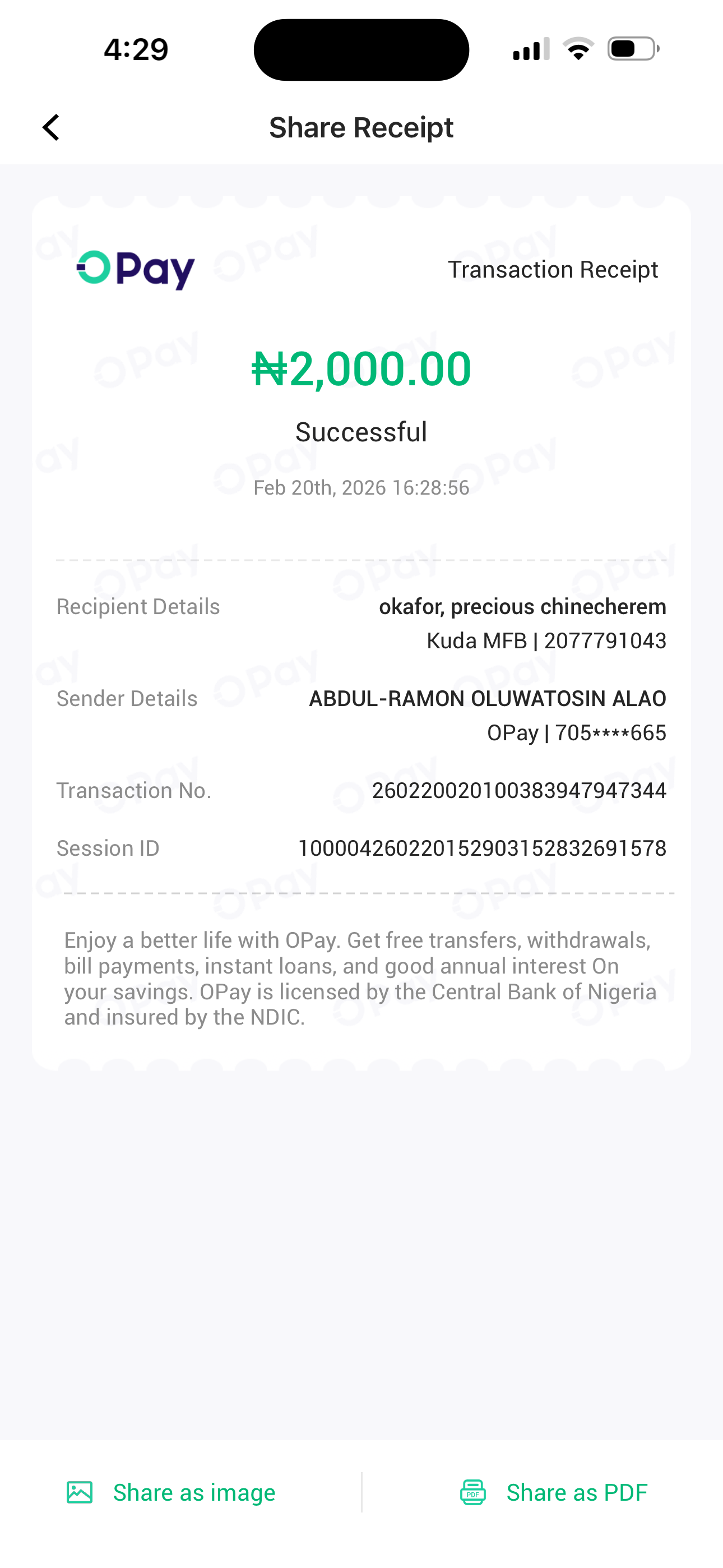Tap the 4:29 clock in status bar
Image resolution: width=723 pixels, height=1568 pixels.
click(136, 49)
